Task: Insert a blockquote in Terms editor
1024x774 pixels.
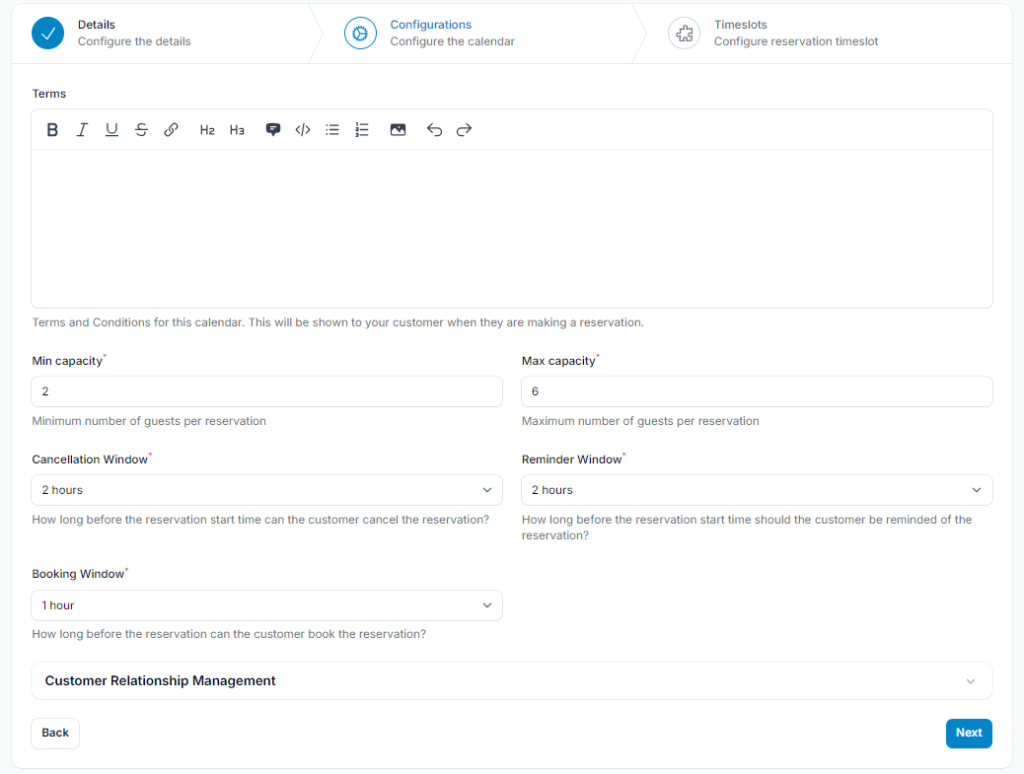Action: pyautogui.click(x=273, y=129)
